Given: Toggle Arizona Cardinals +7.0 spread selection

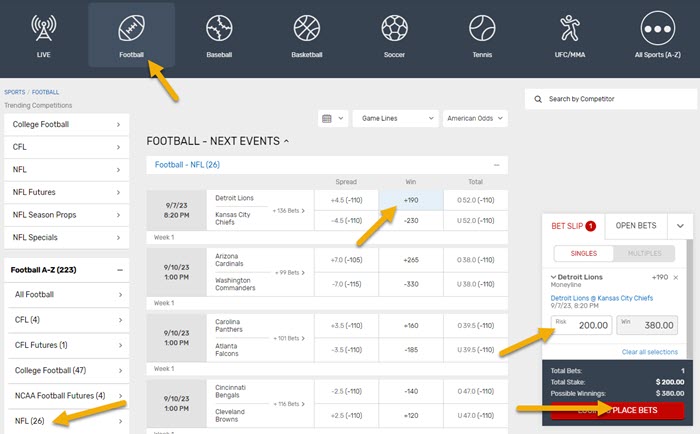Looking at the screenshot, I should (x=346, y=258).
